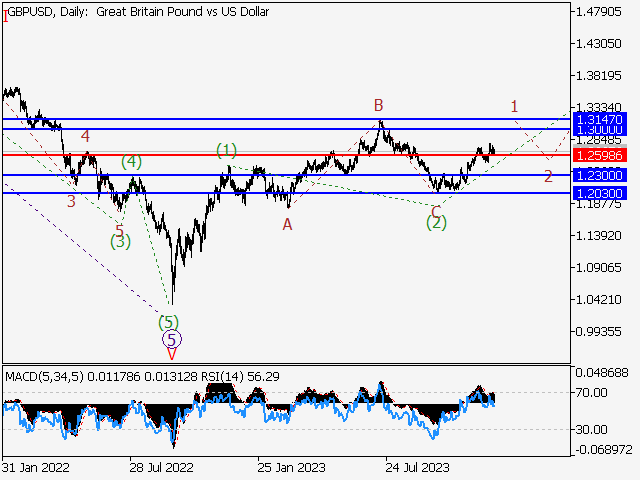Select the green (2) wave label

(x=436, y=223)
